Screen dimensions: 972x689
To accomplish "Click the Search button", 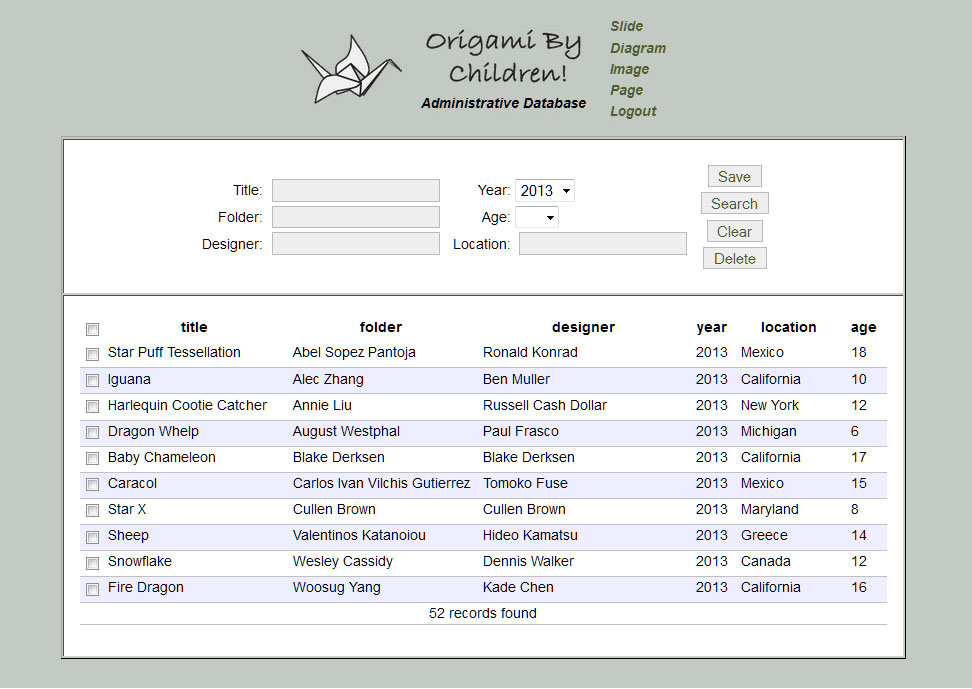I will click(734, 204).
